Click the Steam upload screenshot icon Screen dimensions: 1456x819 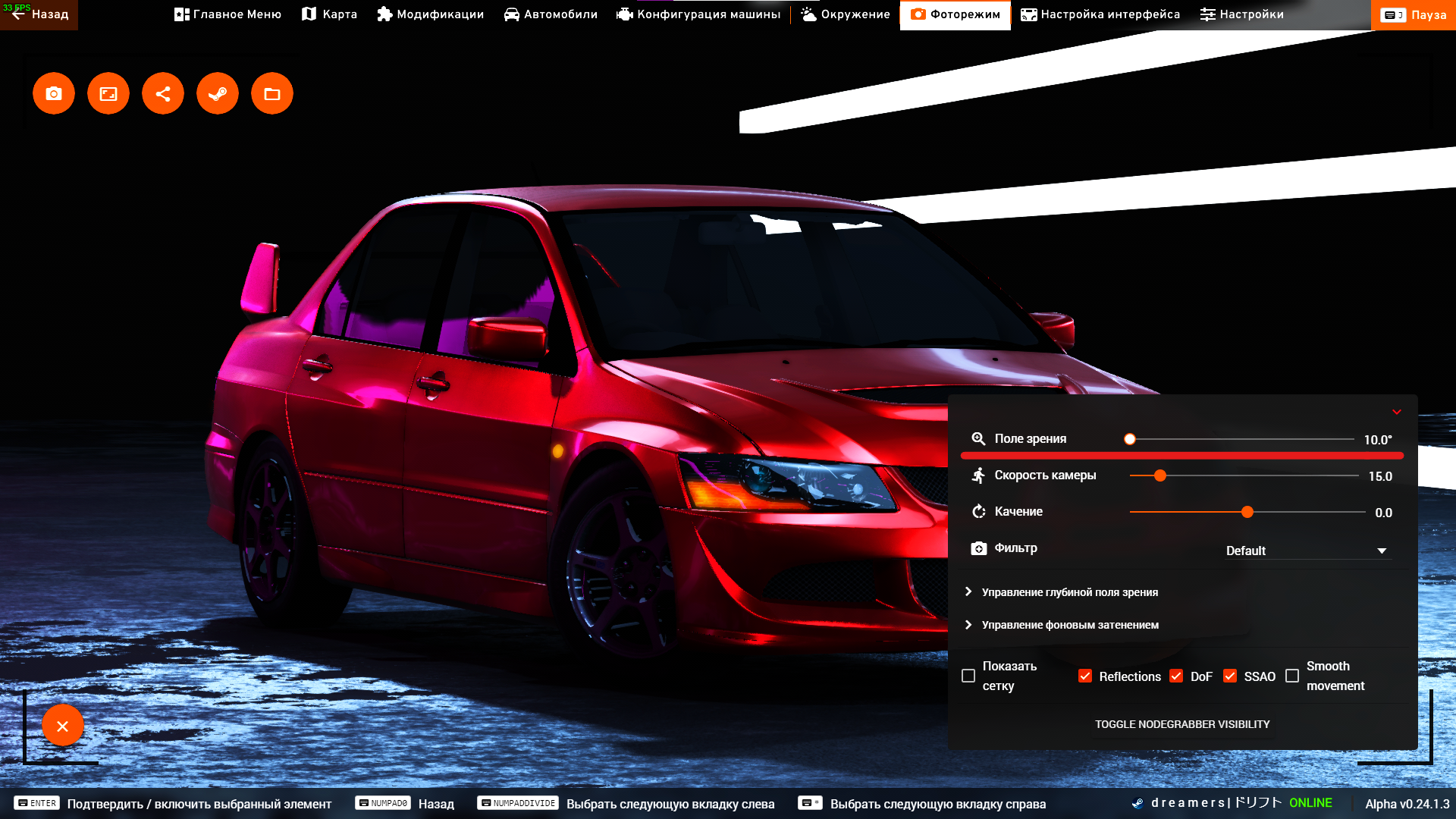pos(218,93)
